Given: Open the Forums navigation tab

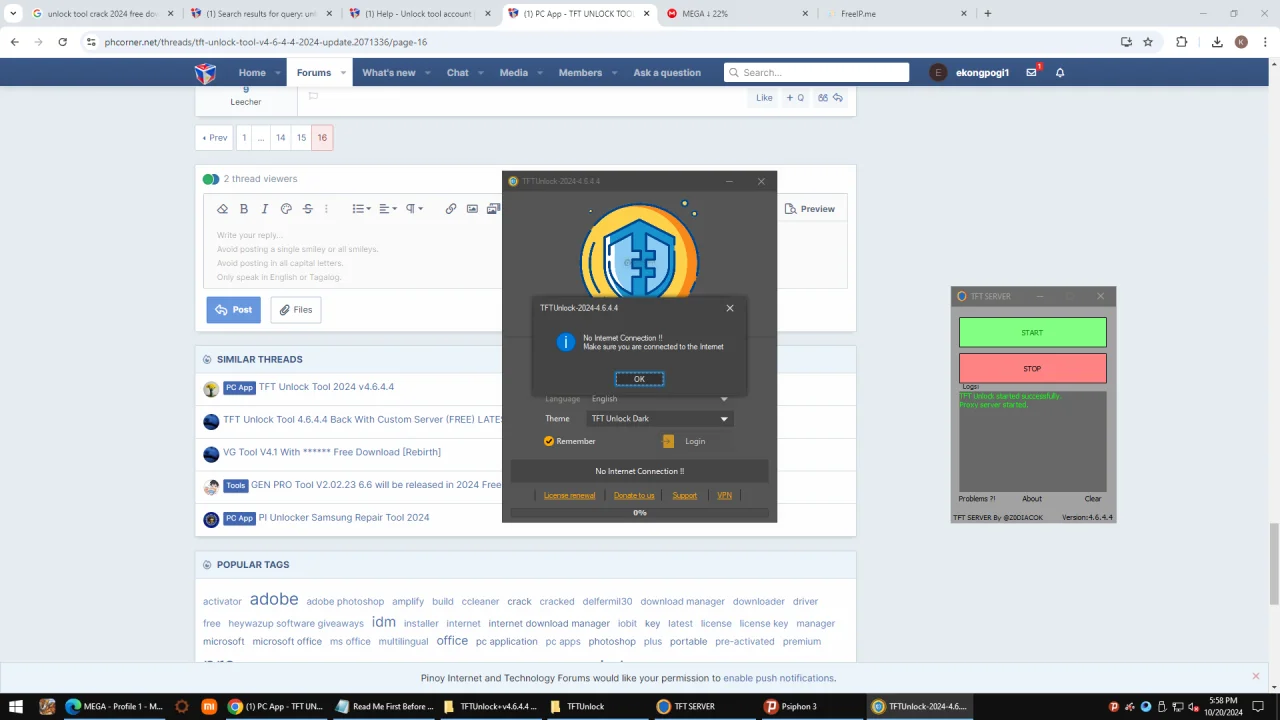Looking at the screenshot, I should [314, 72].
